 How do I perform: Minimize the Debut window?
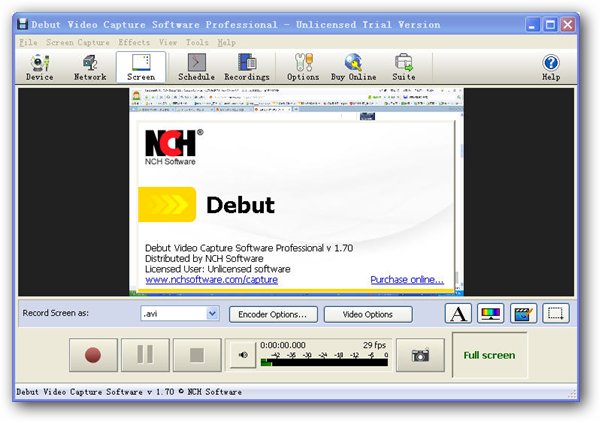[532, 25]
